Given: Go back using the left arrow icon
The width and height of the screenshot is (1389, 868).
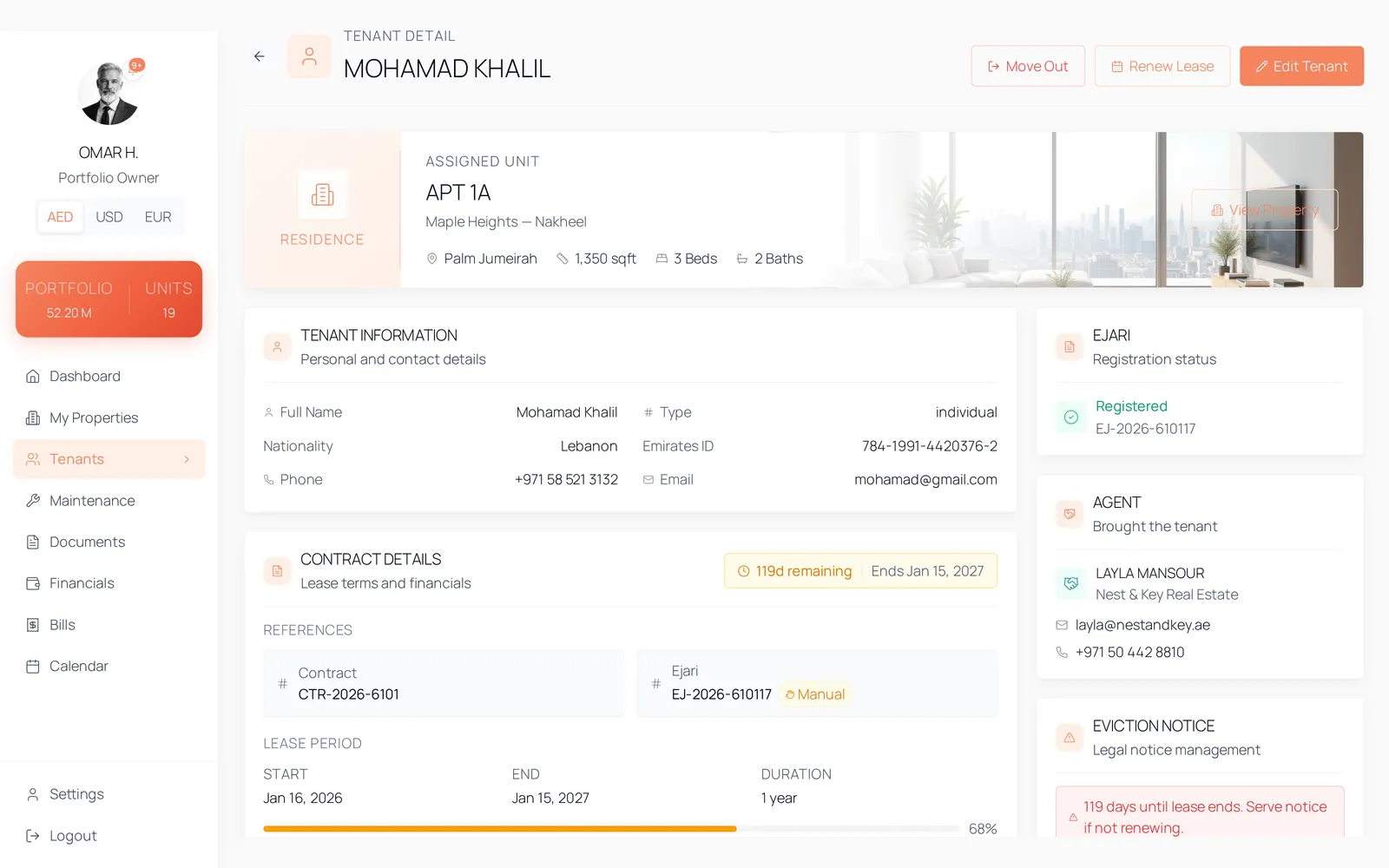Looking at the screenshot, I should click(x=259, y=56).
